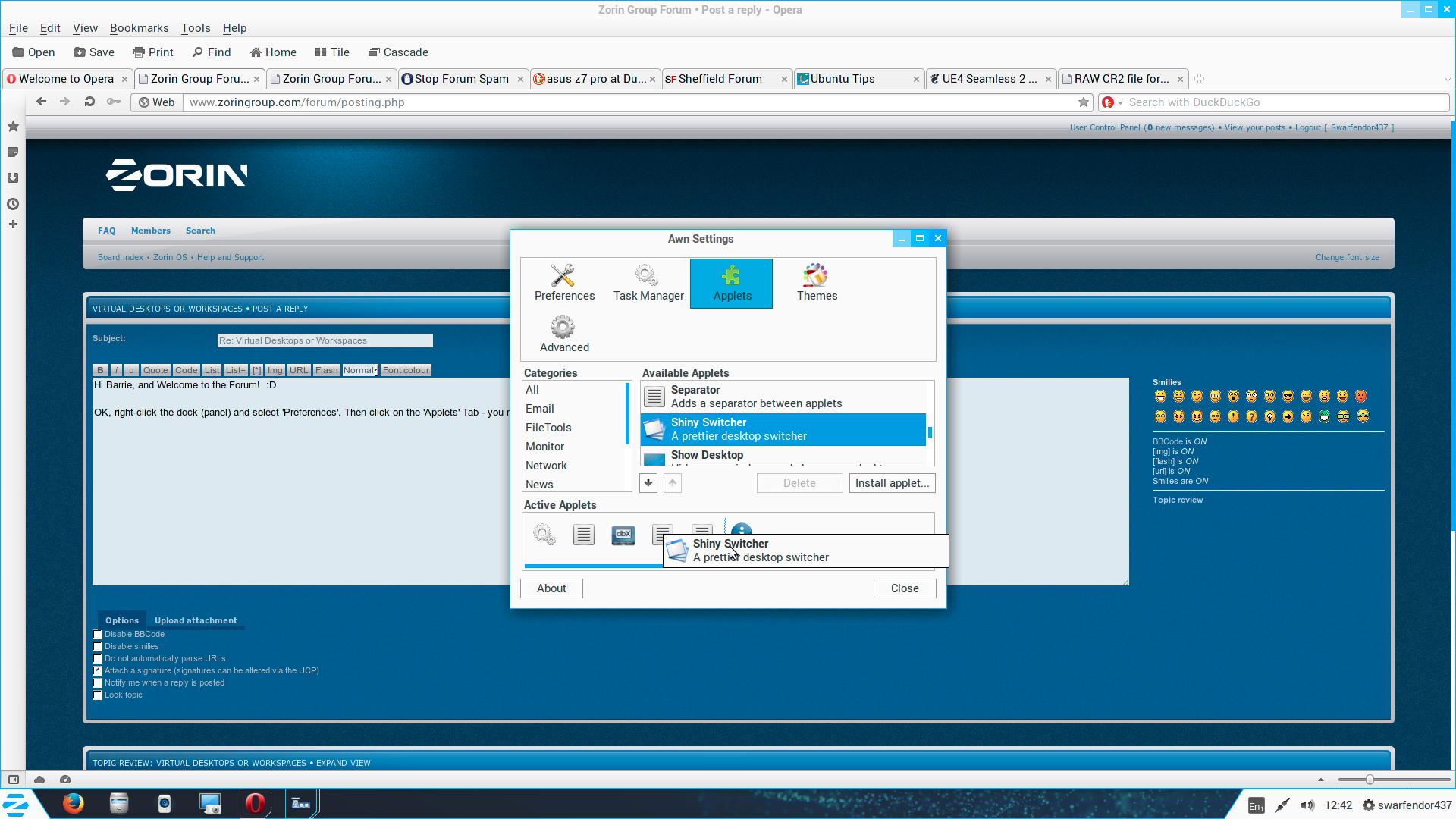Click the Save toolbar button

[x=94, y=52]
